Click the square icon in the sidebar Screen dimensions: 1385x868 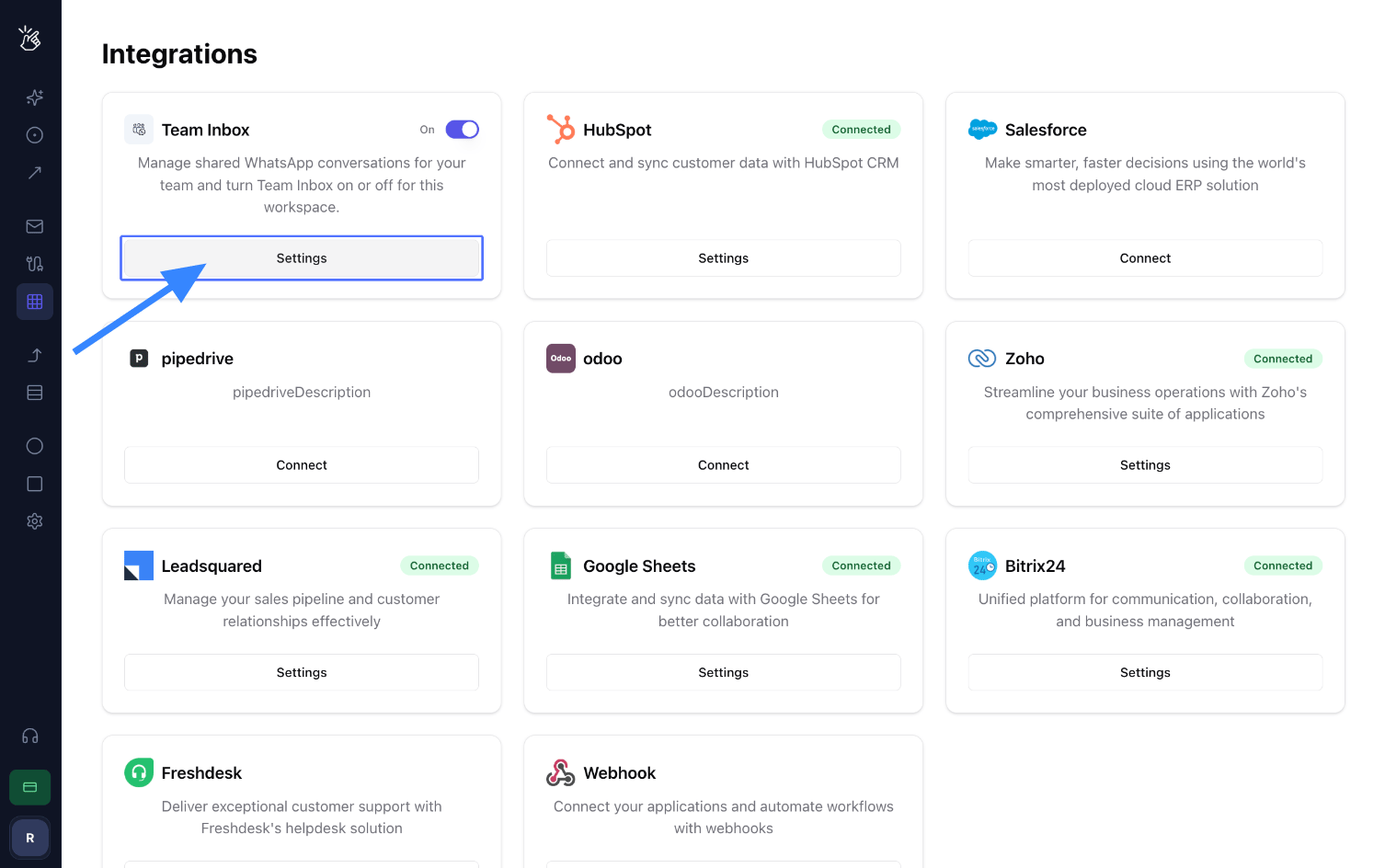pos(35,484)
